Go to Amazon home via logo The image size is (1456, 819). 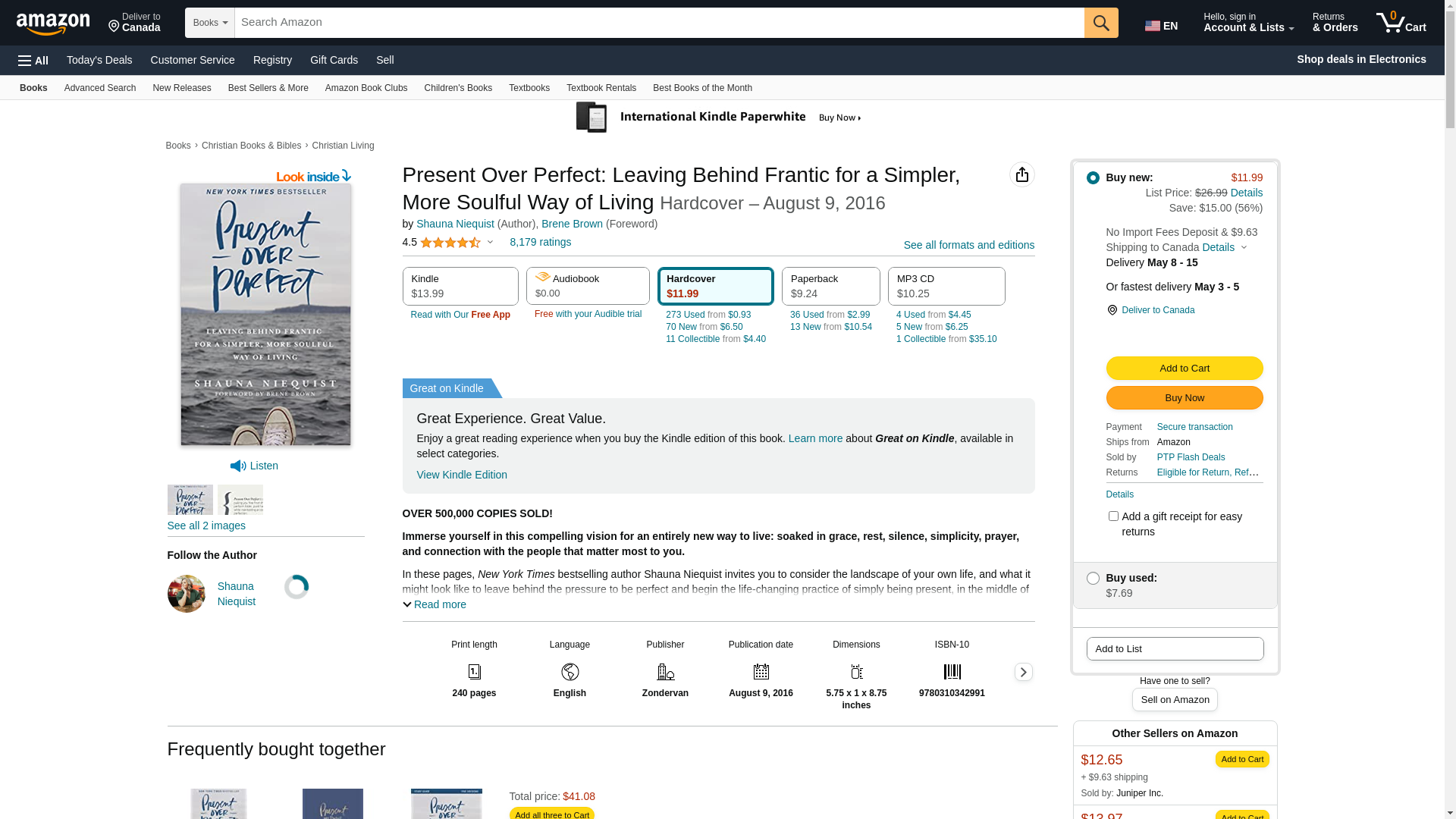(53, 24)
